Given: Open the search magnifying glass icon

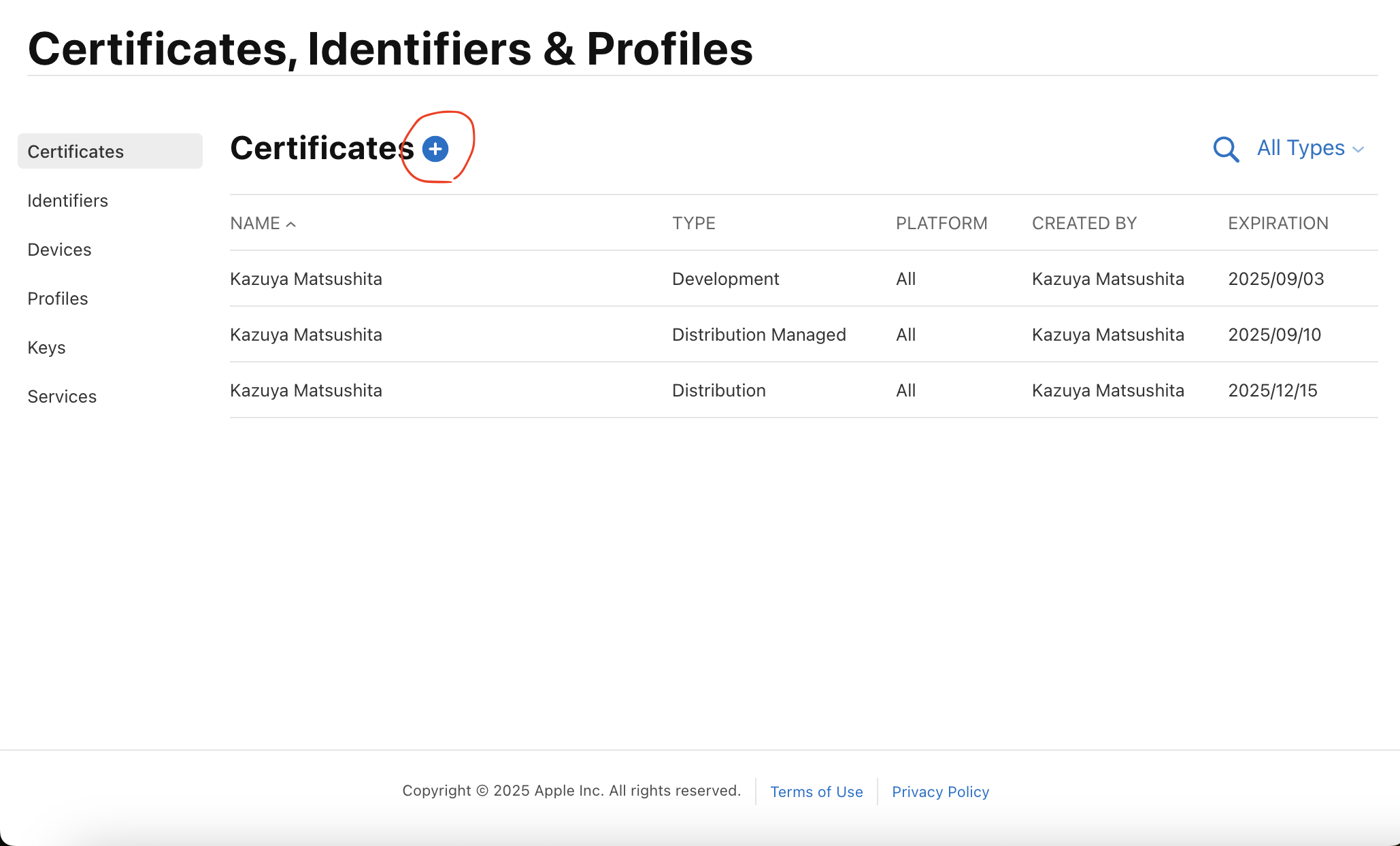Looking at the screenshot, I should coord(1225,149).
